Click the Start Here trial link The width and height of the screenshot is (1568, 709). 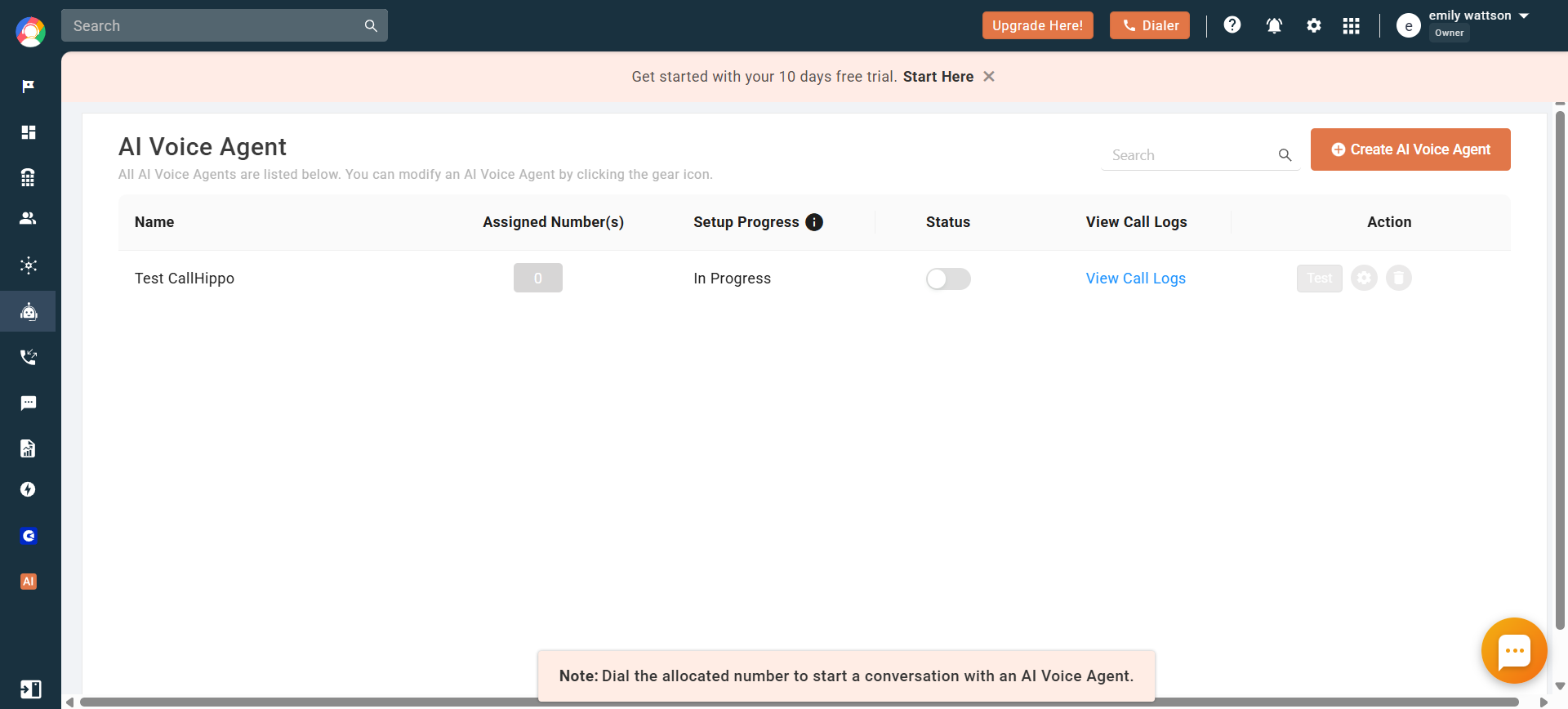(x=938, y=77)
